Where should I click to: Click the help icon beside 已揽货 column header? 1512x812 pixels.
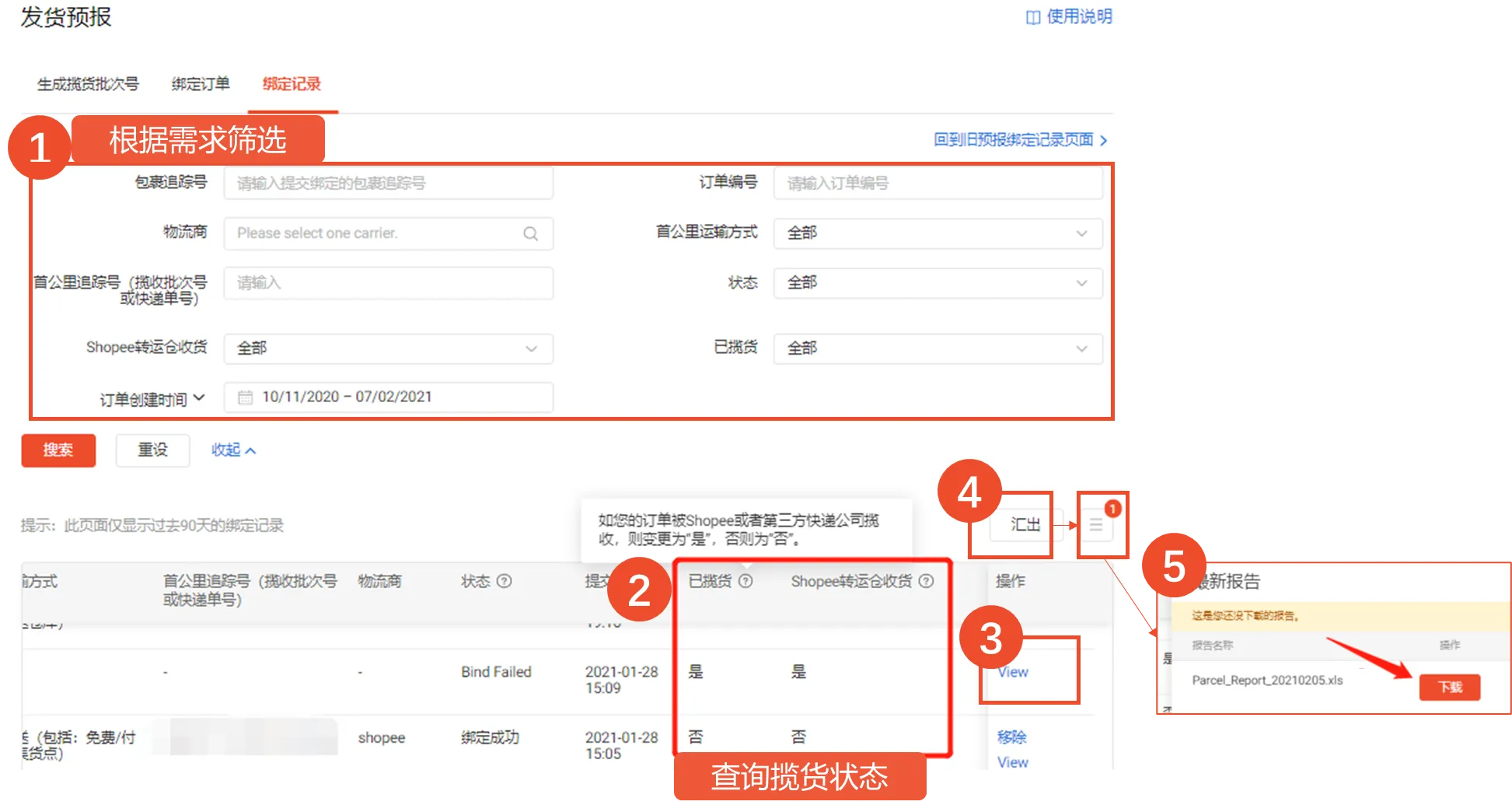coord(747,581)
